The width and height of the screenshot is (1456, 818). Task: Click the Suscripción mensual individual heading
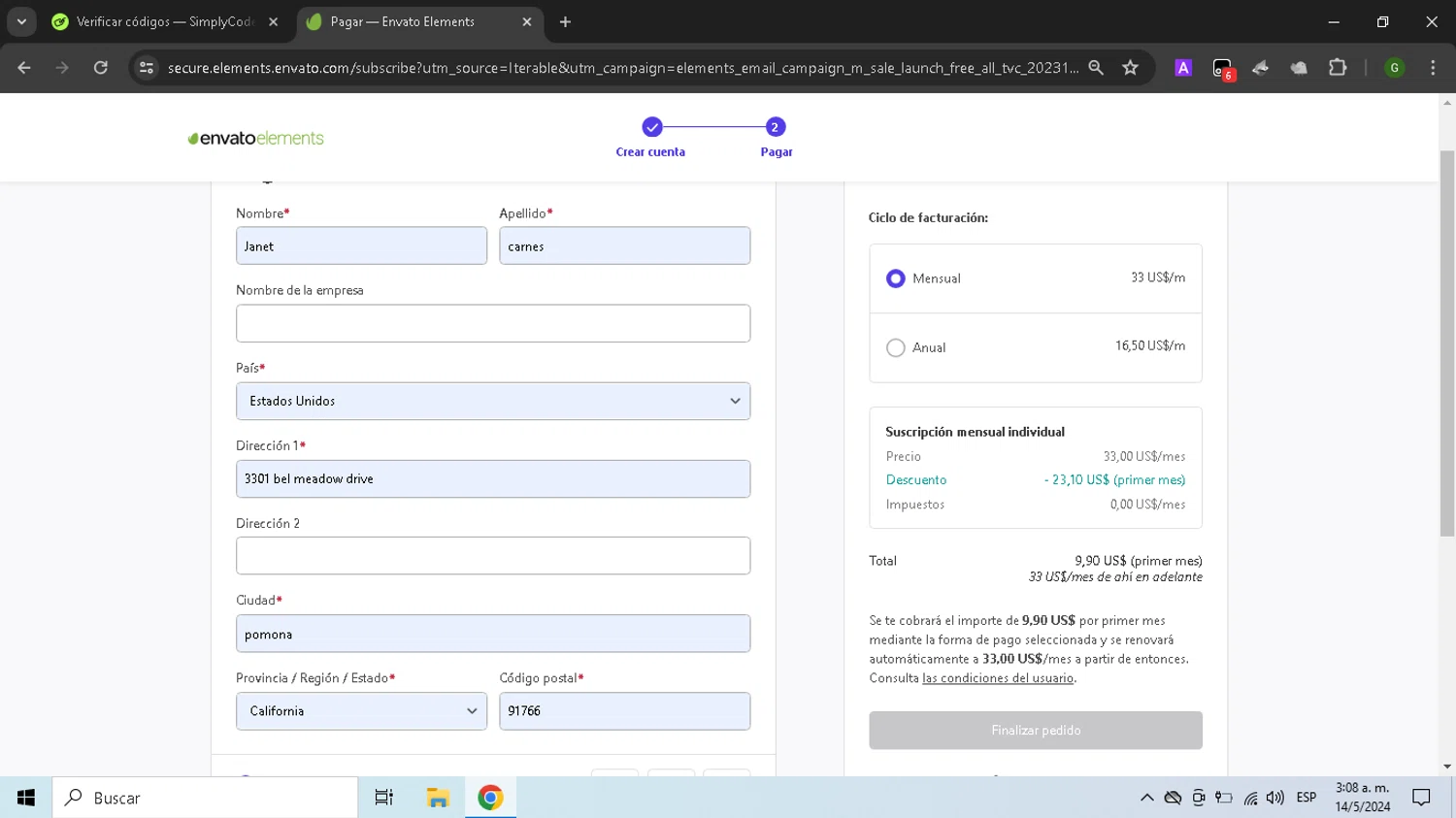point(975,432)
